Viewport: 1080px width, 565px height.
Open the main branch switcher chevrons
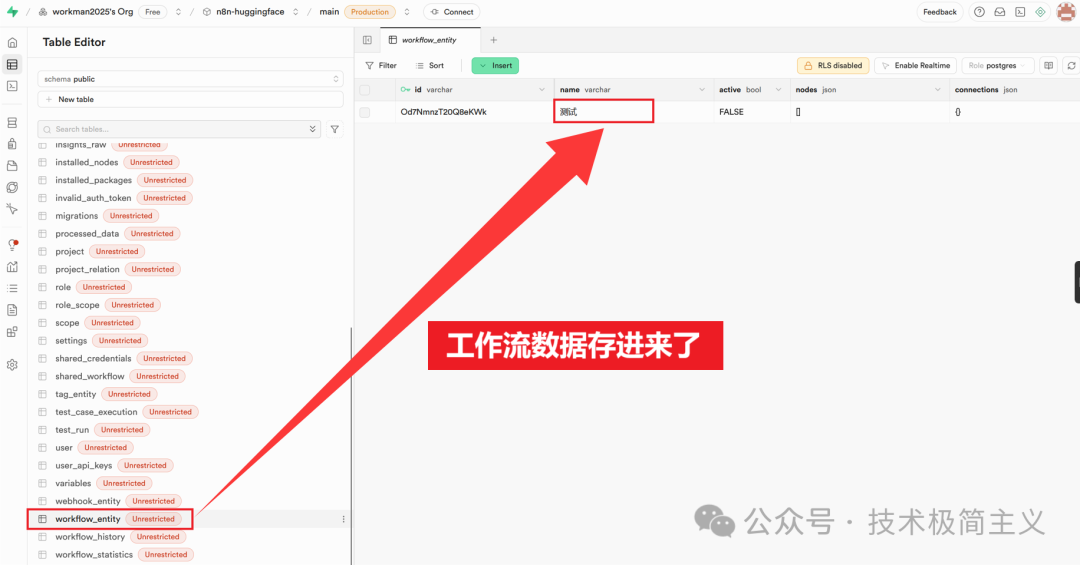point(407,12)
